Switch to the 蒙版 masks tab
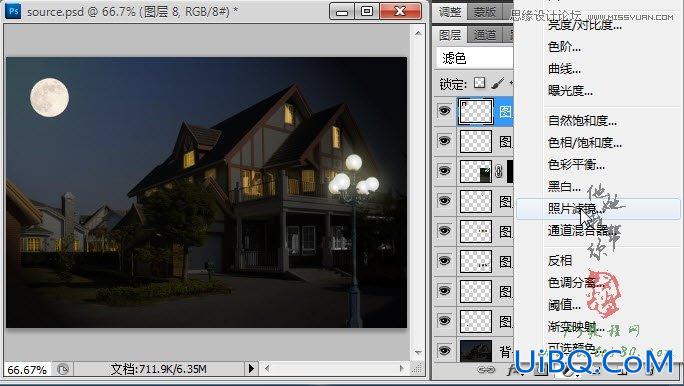Image resolution: width=684 pixels, height=386 pixels. (485, 12)
